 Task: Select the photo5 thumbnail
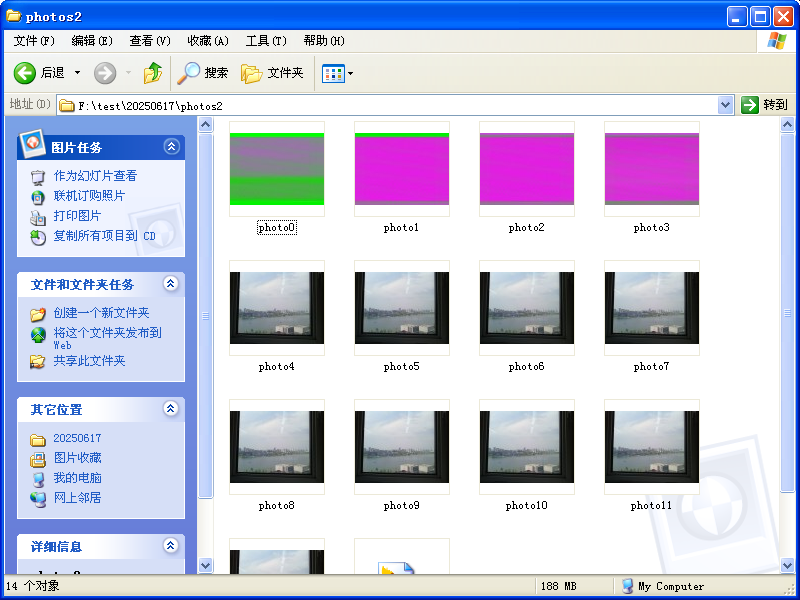[402, 308]
